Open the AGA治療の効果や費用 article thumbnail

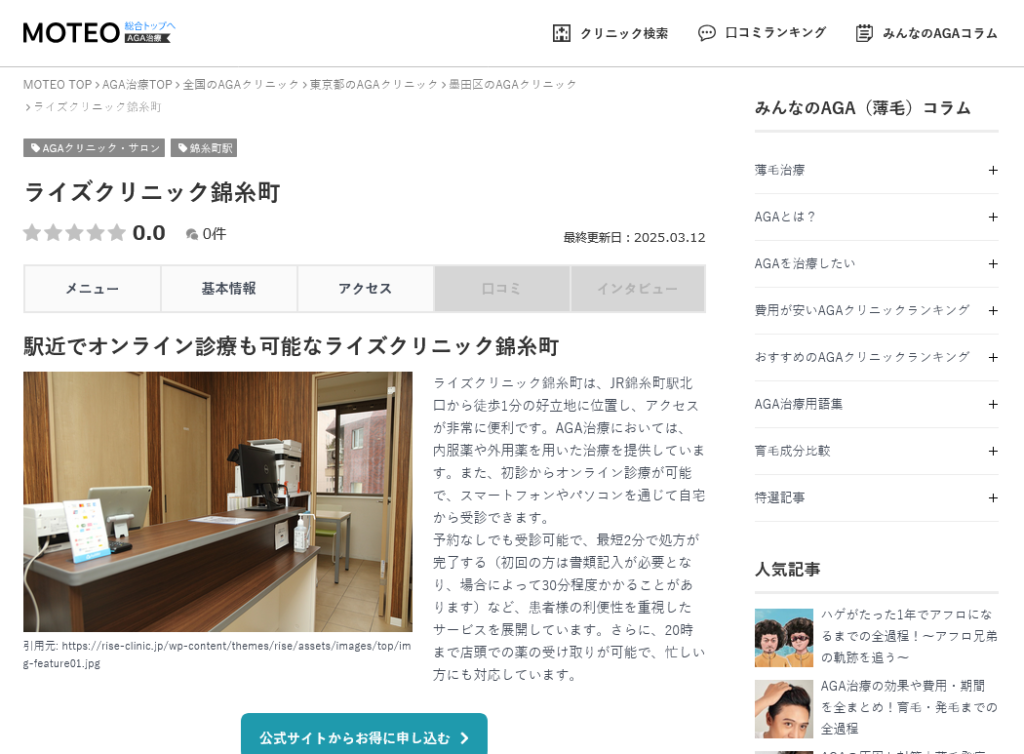784,709
